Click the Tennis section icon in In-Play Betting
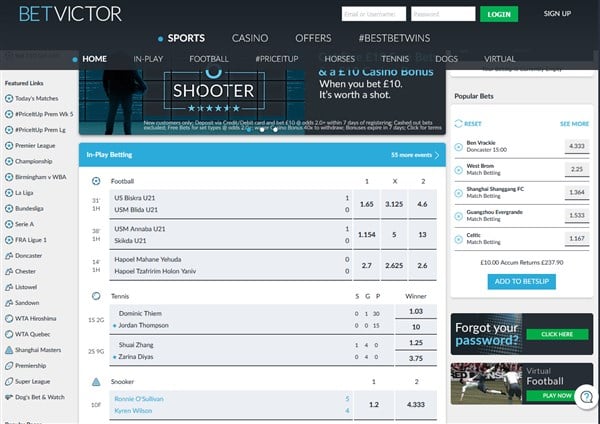The image size is (600, 424). coord(96,296)
